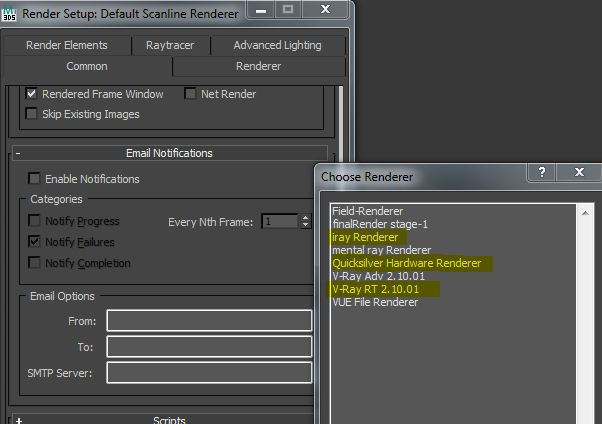Click the renderer list scroll-up arrow

585,213
